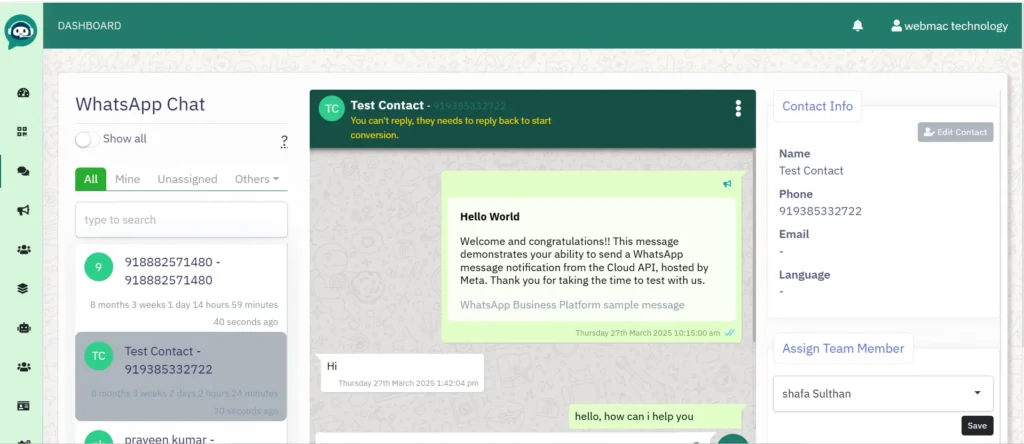Click the TC avatar in Test Contact row

pyautogui.click(x=99, y=356)
